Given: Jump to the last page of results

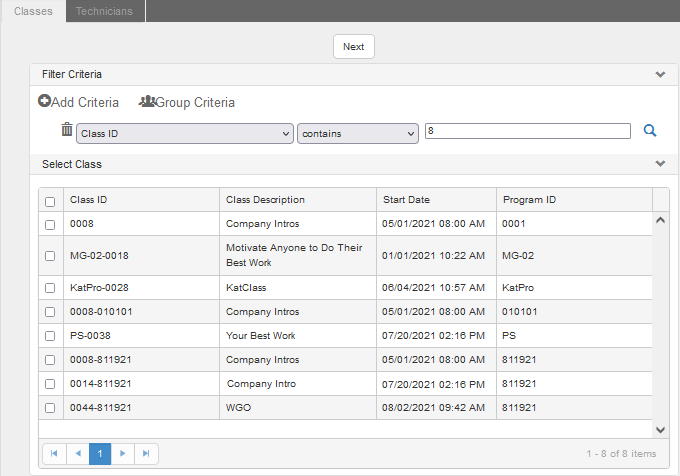Looking at the screenshot, I should [146, 453].
